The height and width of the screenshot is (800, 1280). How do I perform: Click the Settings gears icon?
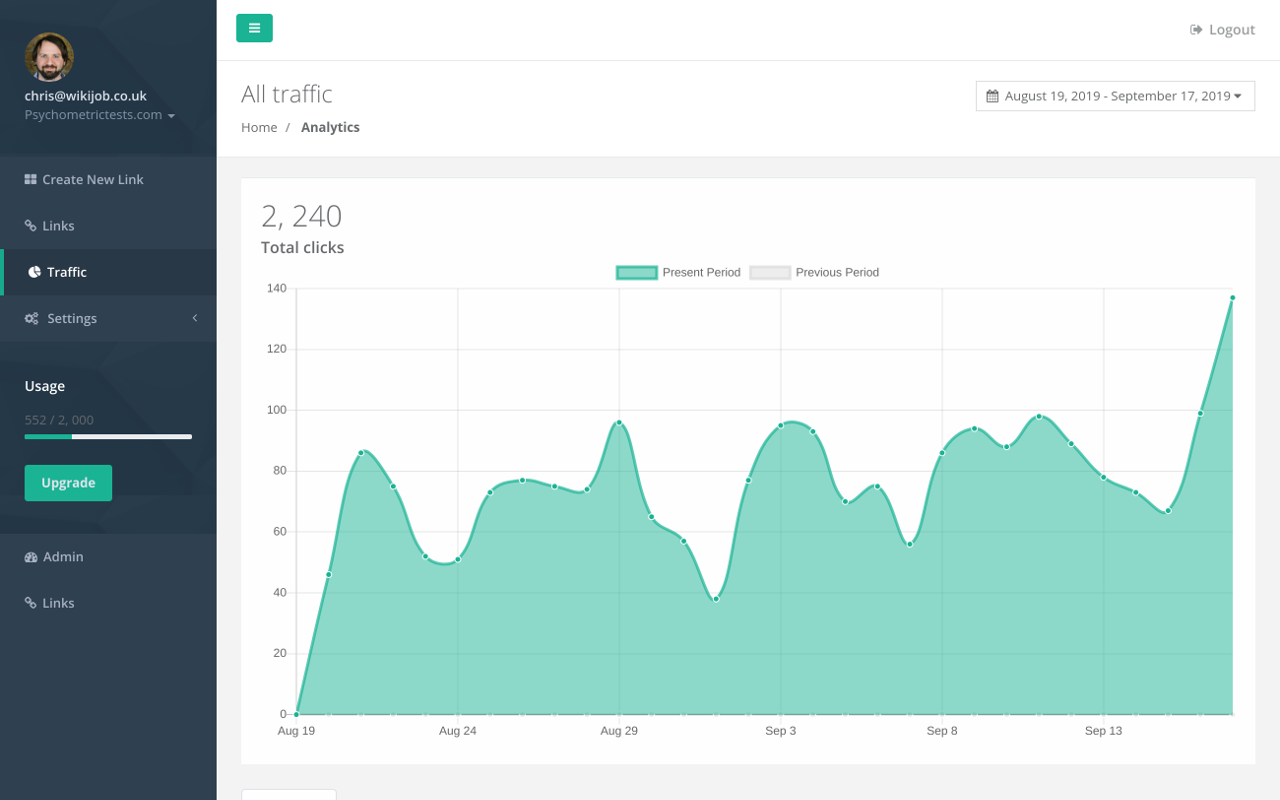[x=32, y=318]
